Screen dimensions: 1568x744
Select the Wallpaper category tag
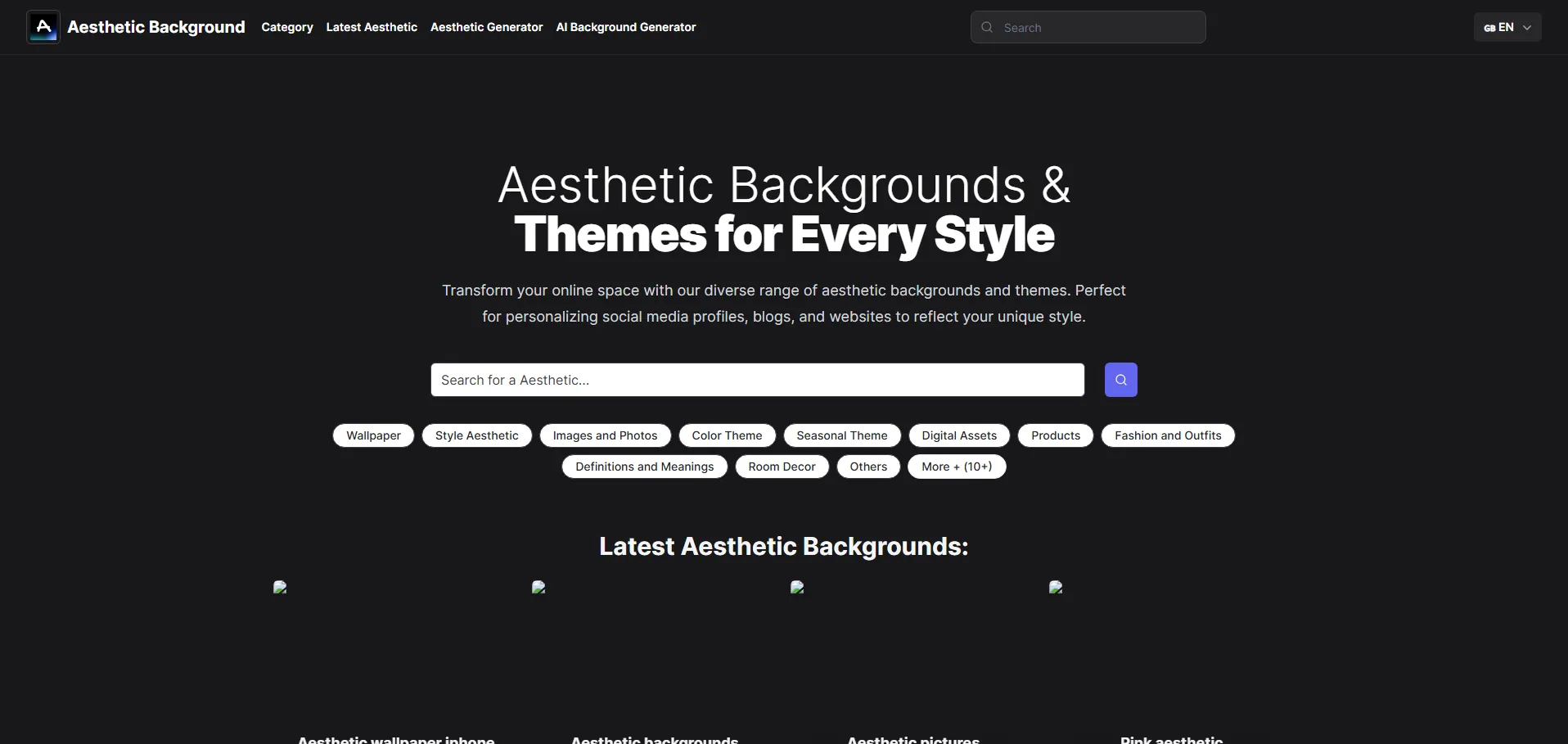pyautogui.click(x=373, y=435)
